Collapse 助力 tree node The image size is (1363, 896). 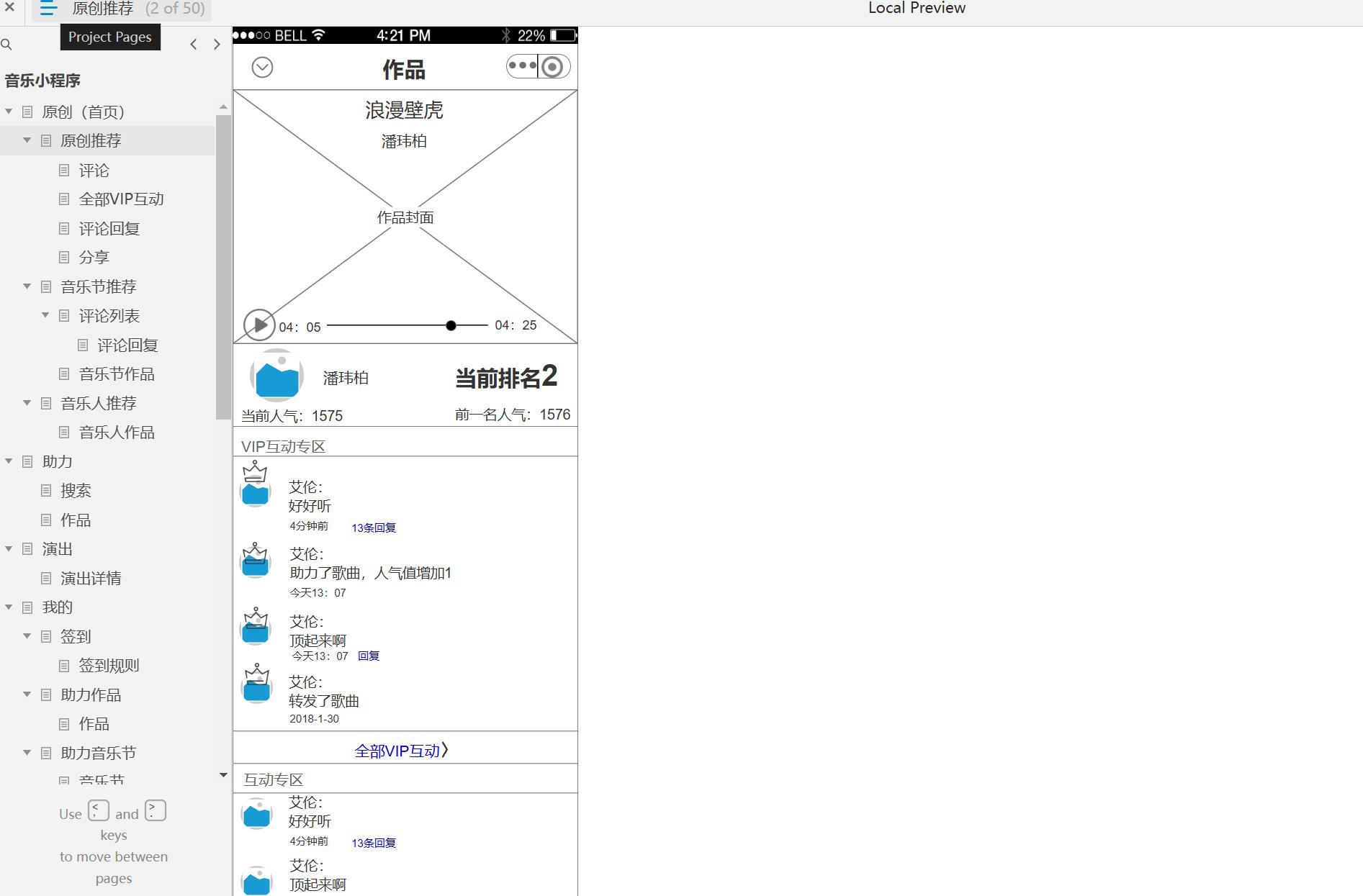9,461
